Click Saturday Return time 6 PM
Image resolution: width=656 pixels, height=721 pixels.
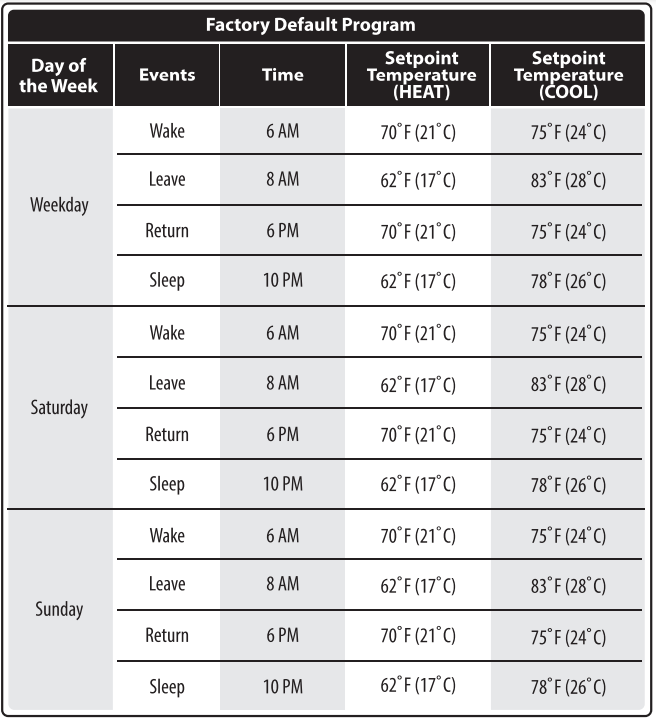pos(283,435)
